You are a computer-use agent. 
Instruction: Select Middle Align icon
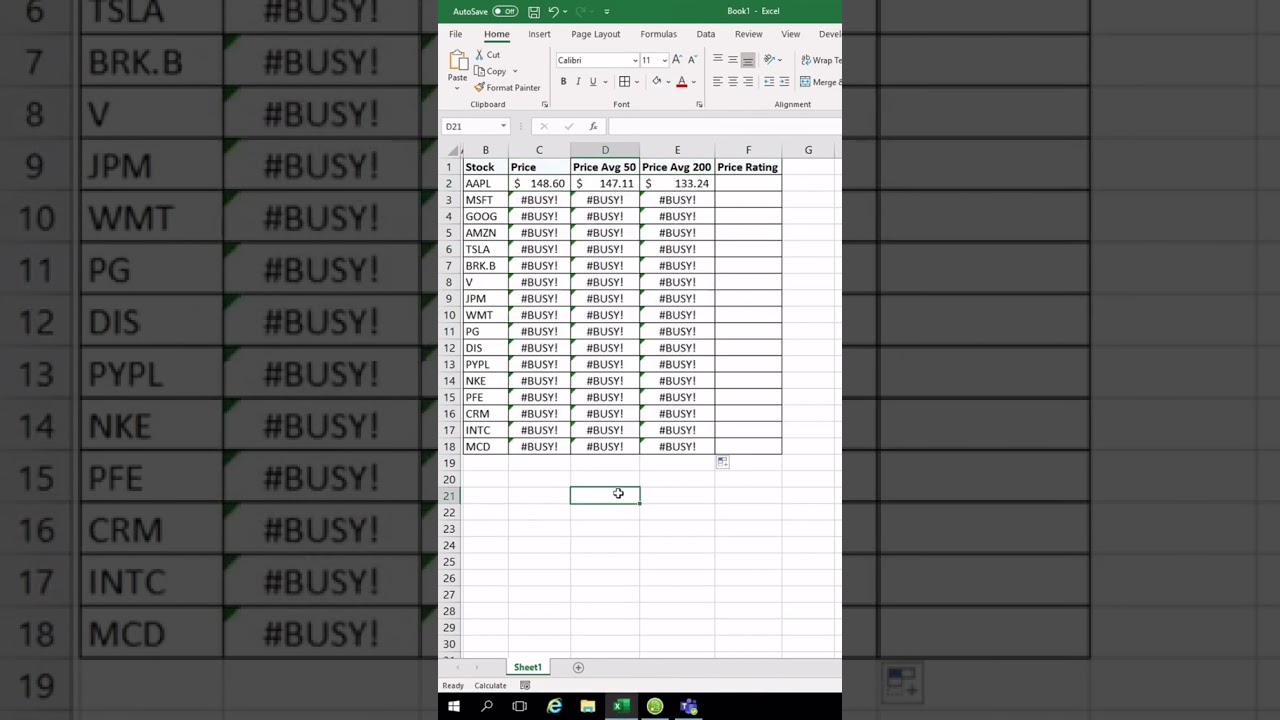click(x=732, y=60)
